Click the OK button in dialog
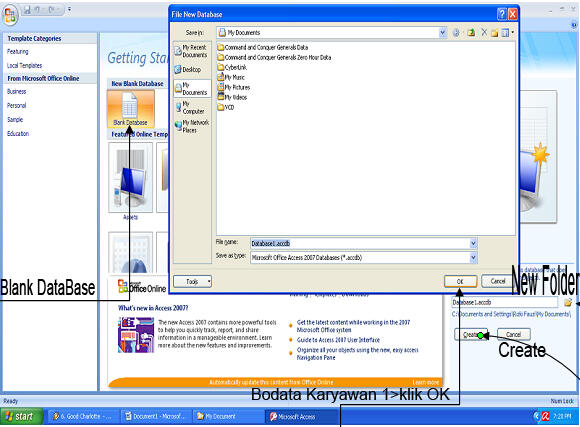 pyautogui.click(x=460, y=281)
